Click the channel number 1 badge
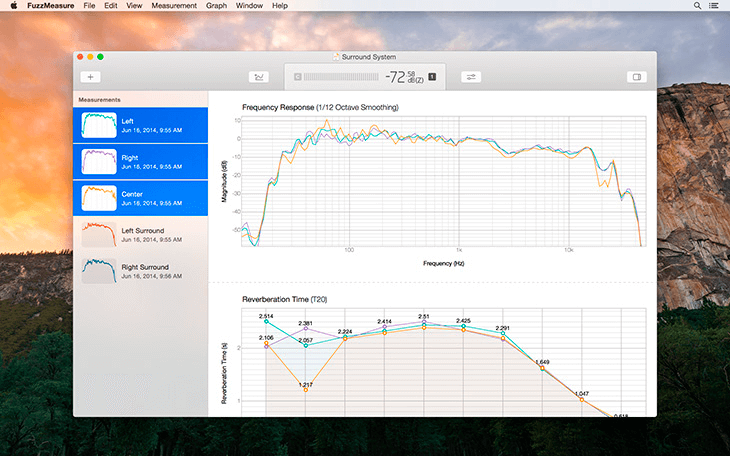The image size is (730, 456). point(432,76)
